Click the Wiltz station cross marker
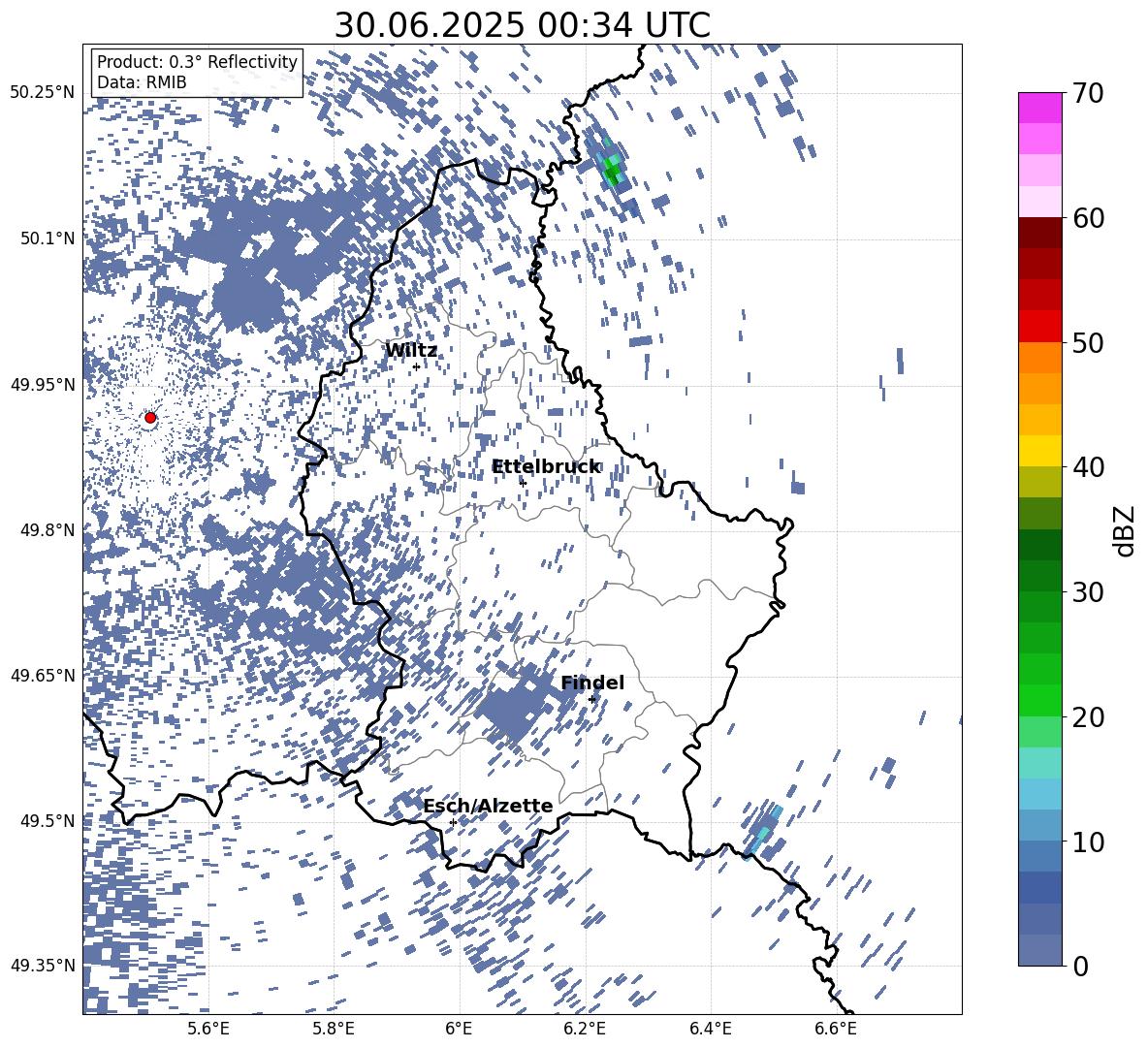The image size is (1148, 1048). coord(417,366)
